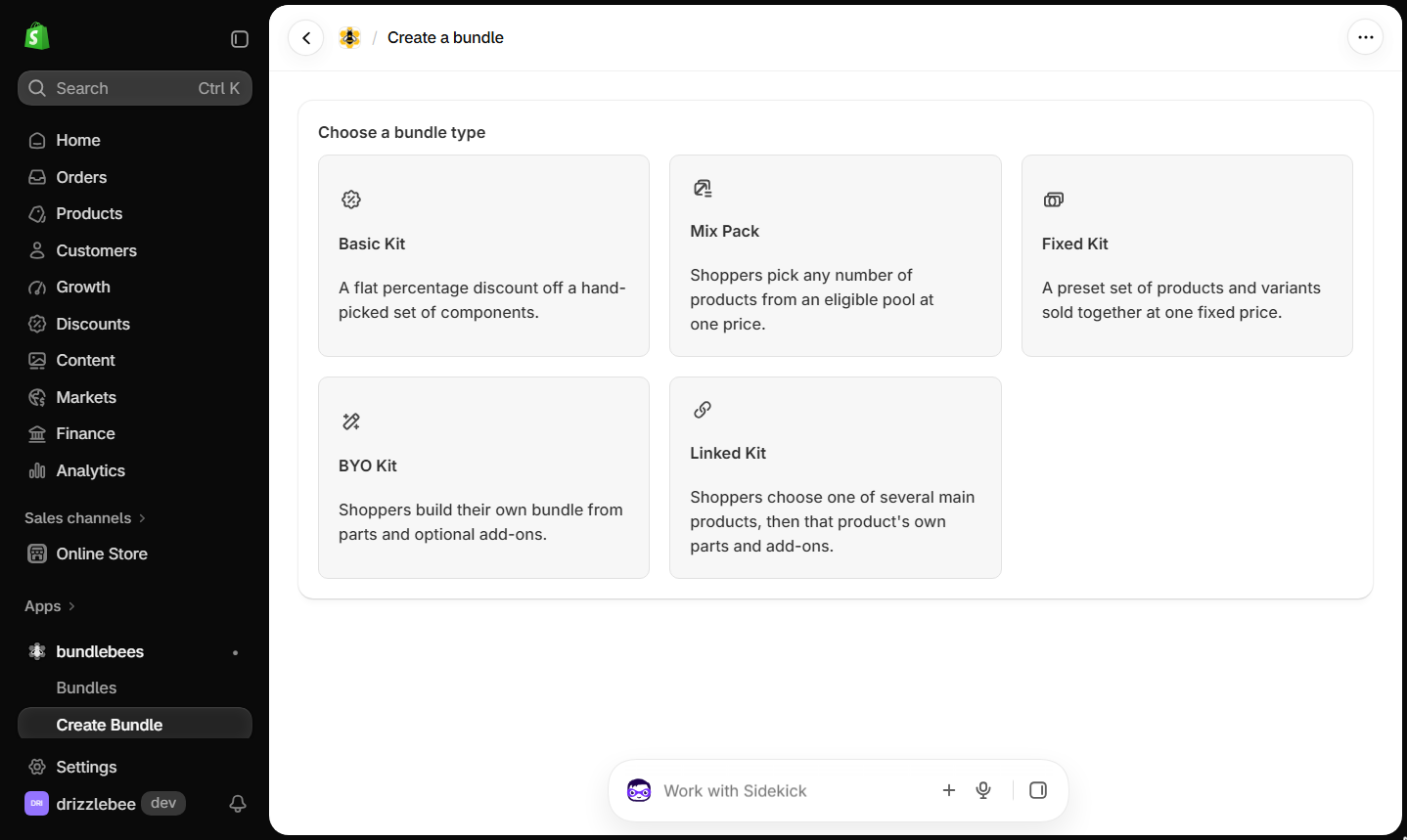Click the Home house icon
The height and width of the screenshot is (840, 1407).
37,140
